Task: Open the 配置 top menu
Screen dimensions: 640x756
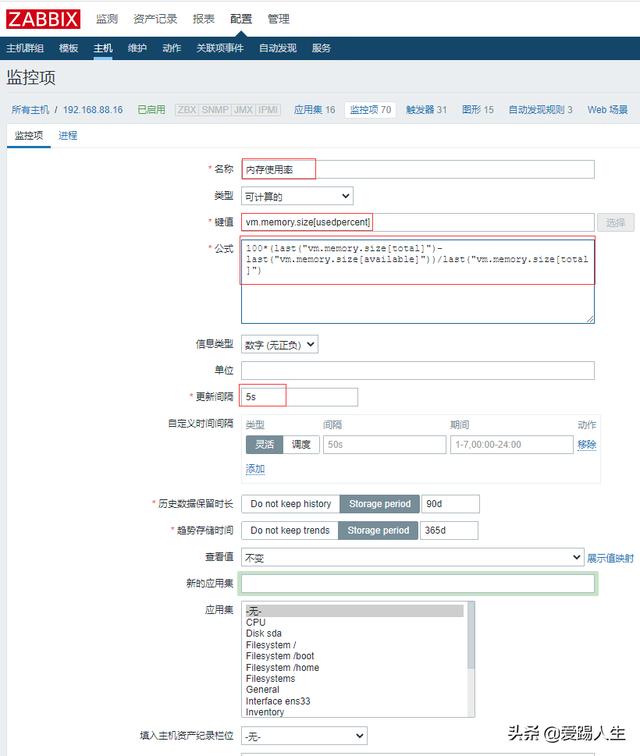Action: coord(241,19)
